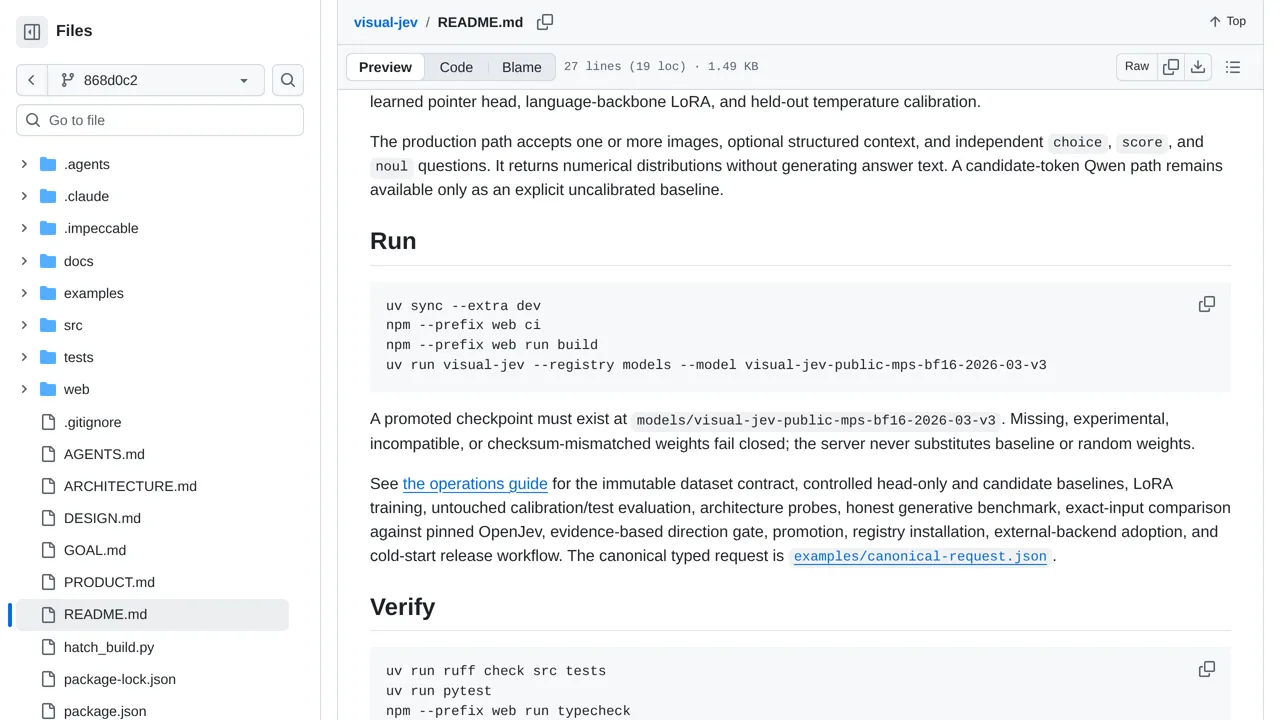Screen dimensions: 1280x720
Task: Click the README.md file icon
Action: (48, 614)
